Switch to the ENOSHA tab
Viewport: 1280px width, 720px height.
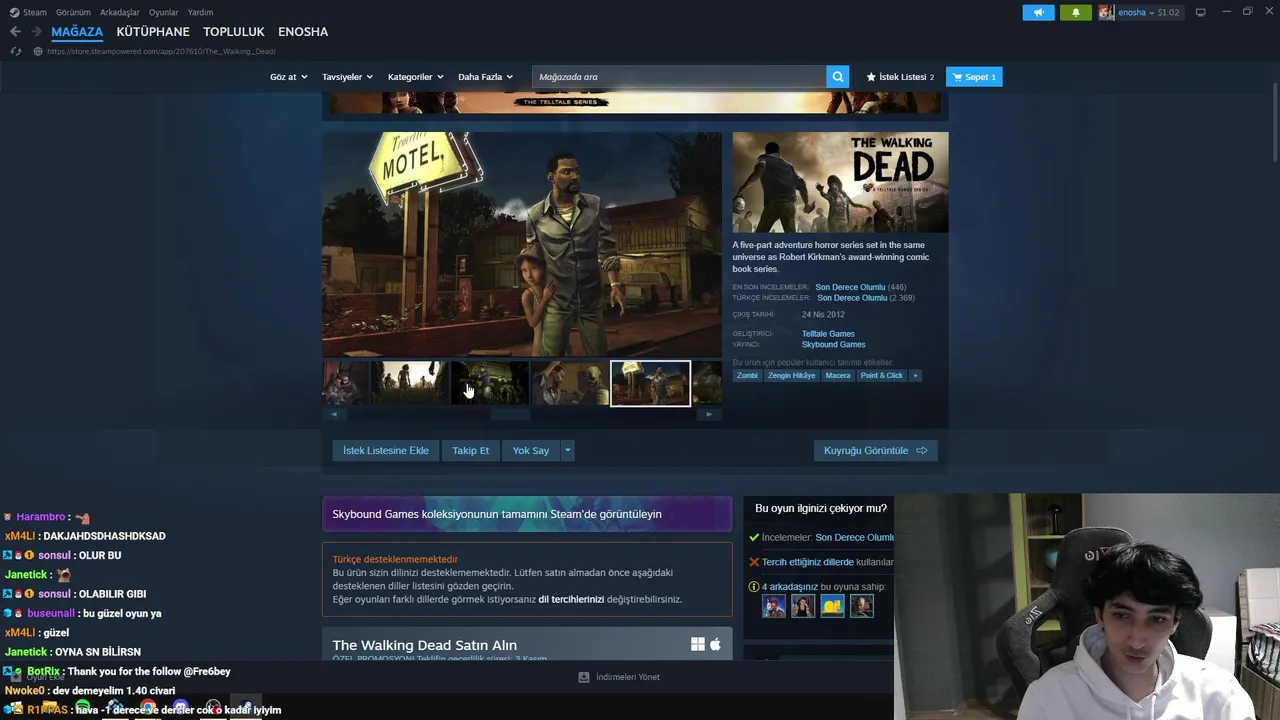coord(303,32)
